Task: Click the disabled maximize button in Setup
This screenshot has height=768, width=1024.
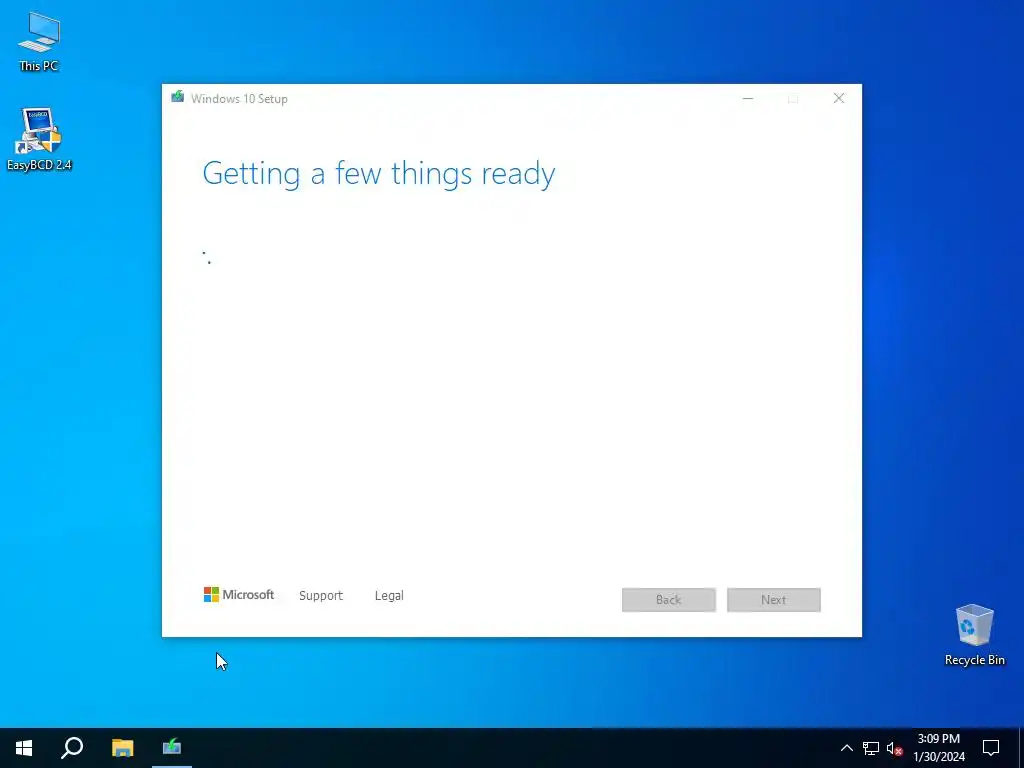Action: 793,99
